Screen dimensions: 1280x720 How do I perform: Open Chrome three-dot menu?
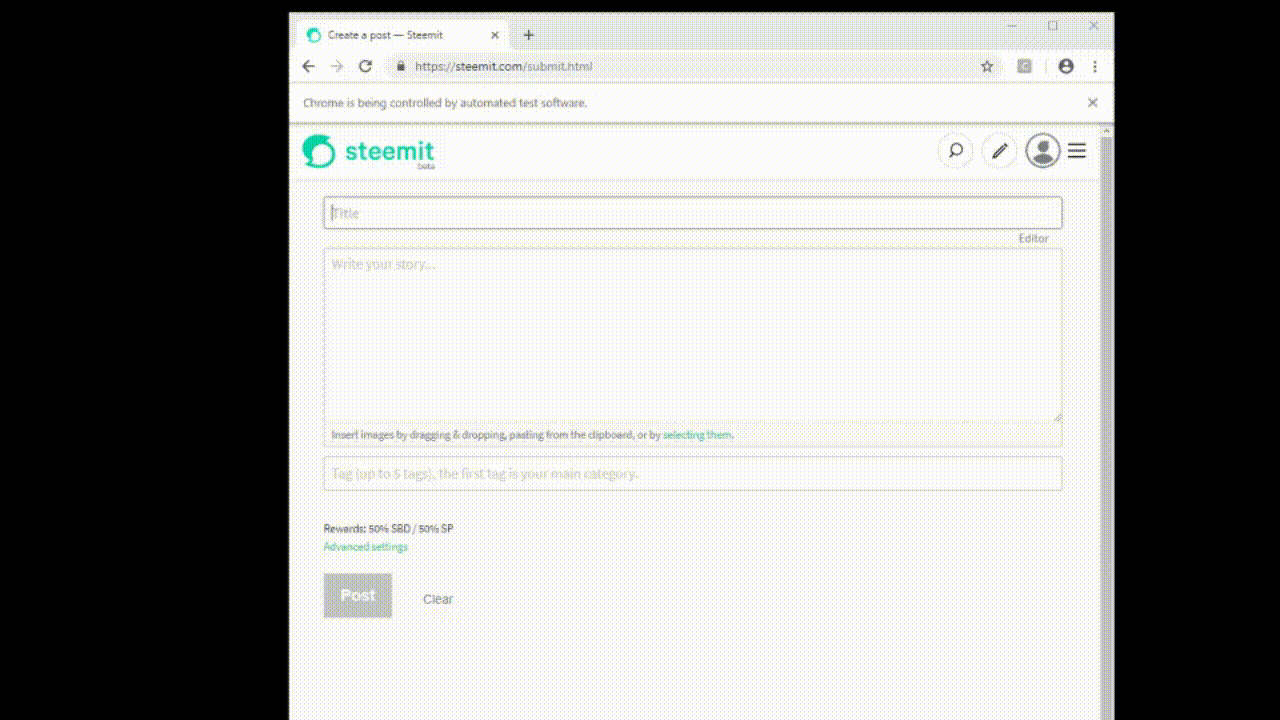click(x=1095, y=66)
